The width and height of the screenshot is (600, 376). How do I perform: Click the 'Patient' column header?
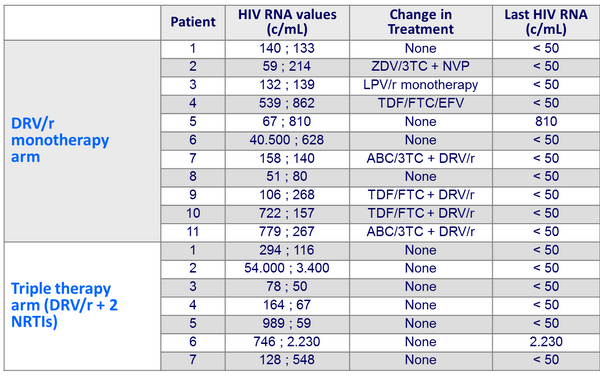coord(193,22)
